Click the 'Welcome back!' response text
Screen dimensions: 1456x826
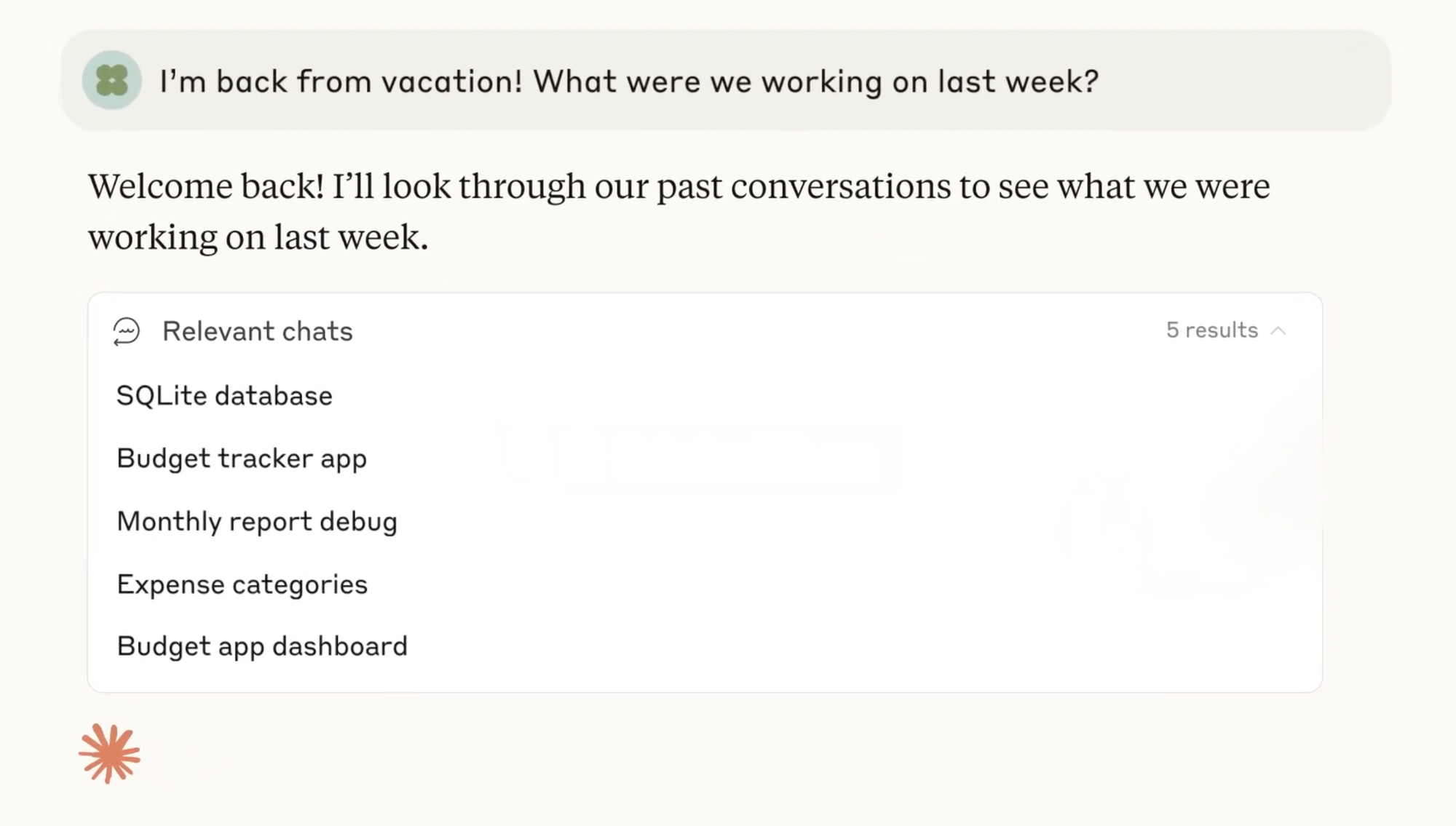(205, 186)
